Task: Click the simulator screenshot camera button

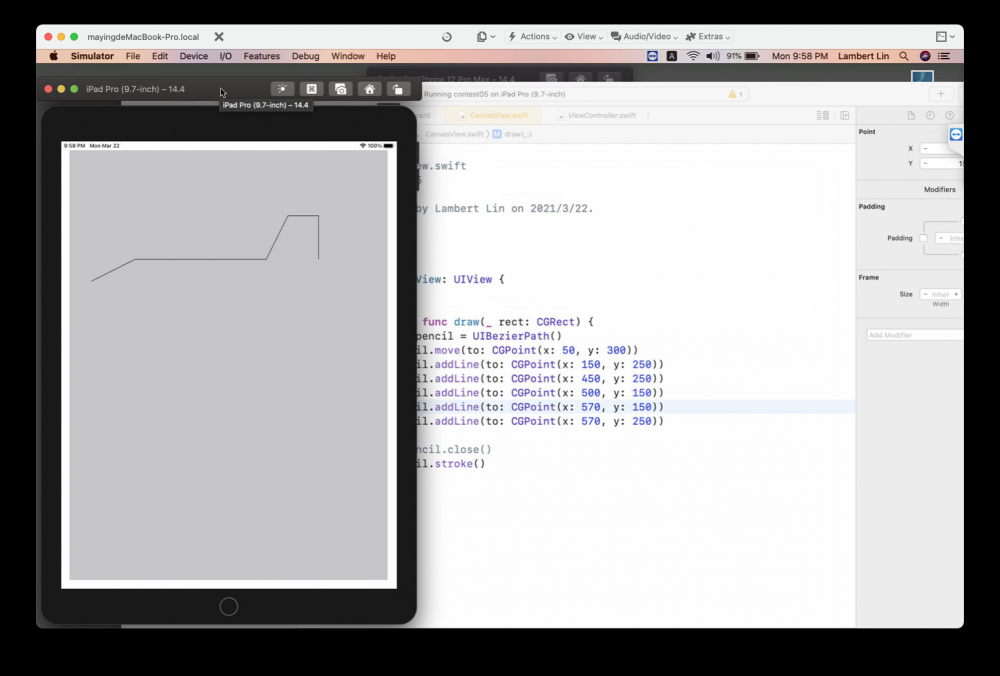Action: pyautogui.click(x=341, y=89)
